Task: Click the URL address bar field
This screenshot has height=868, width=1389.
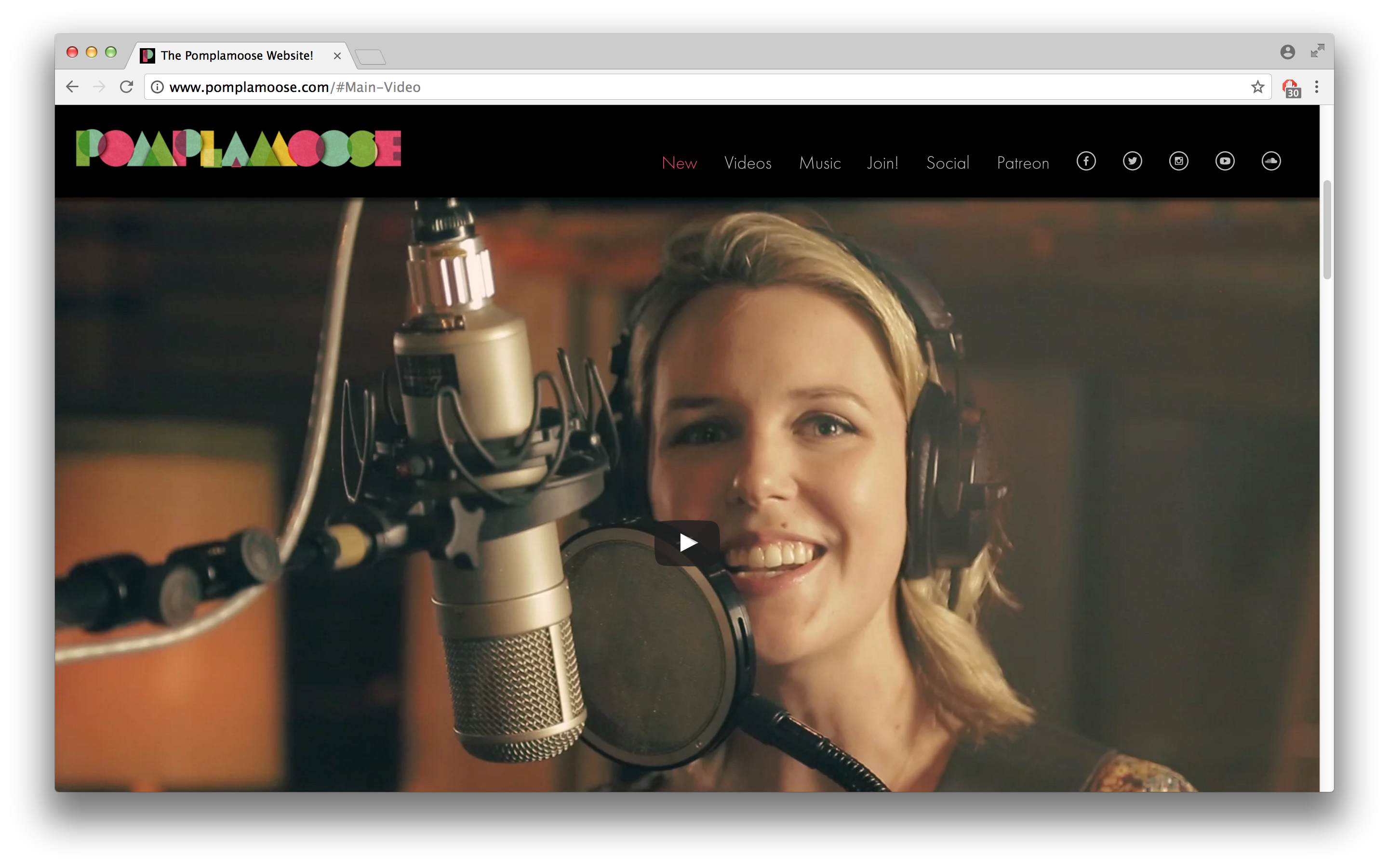Action: pyautogui.click(x=689, y=87)
